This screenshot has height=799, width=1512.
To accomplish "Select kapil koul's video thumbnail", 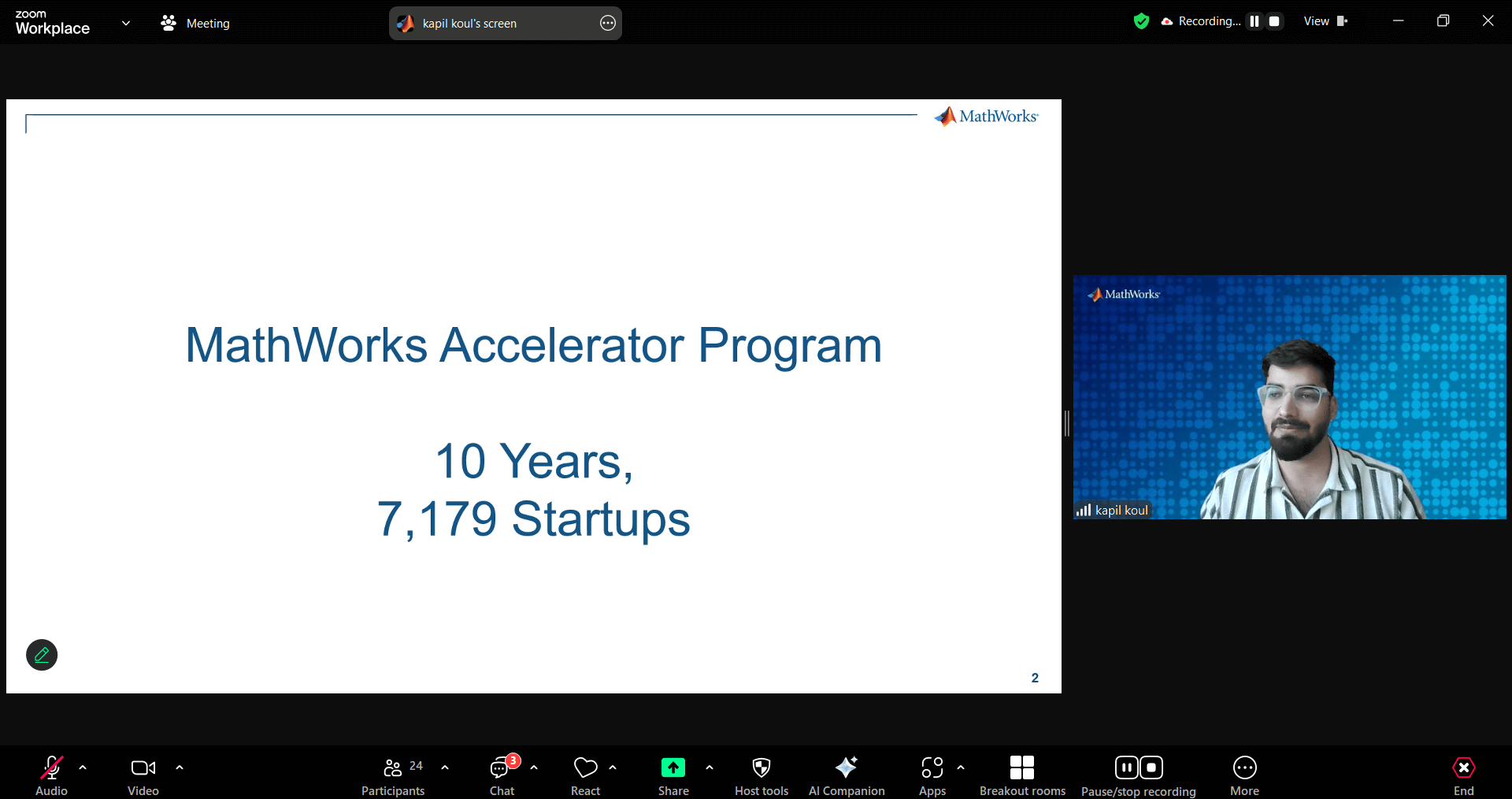I will coord(1289,396).
